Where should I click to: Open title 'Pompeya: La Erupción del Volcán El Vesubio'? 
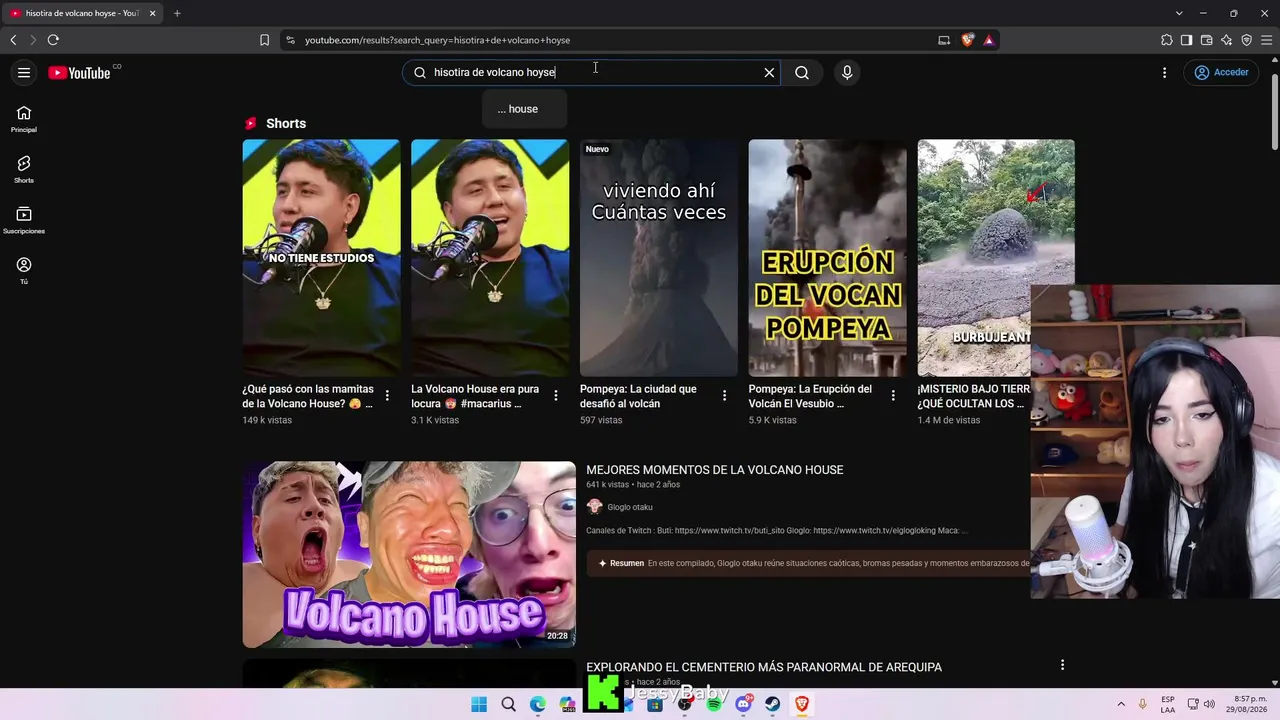[811, 396]
